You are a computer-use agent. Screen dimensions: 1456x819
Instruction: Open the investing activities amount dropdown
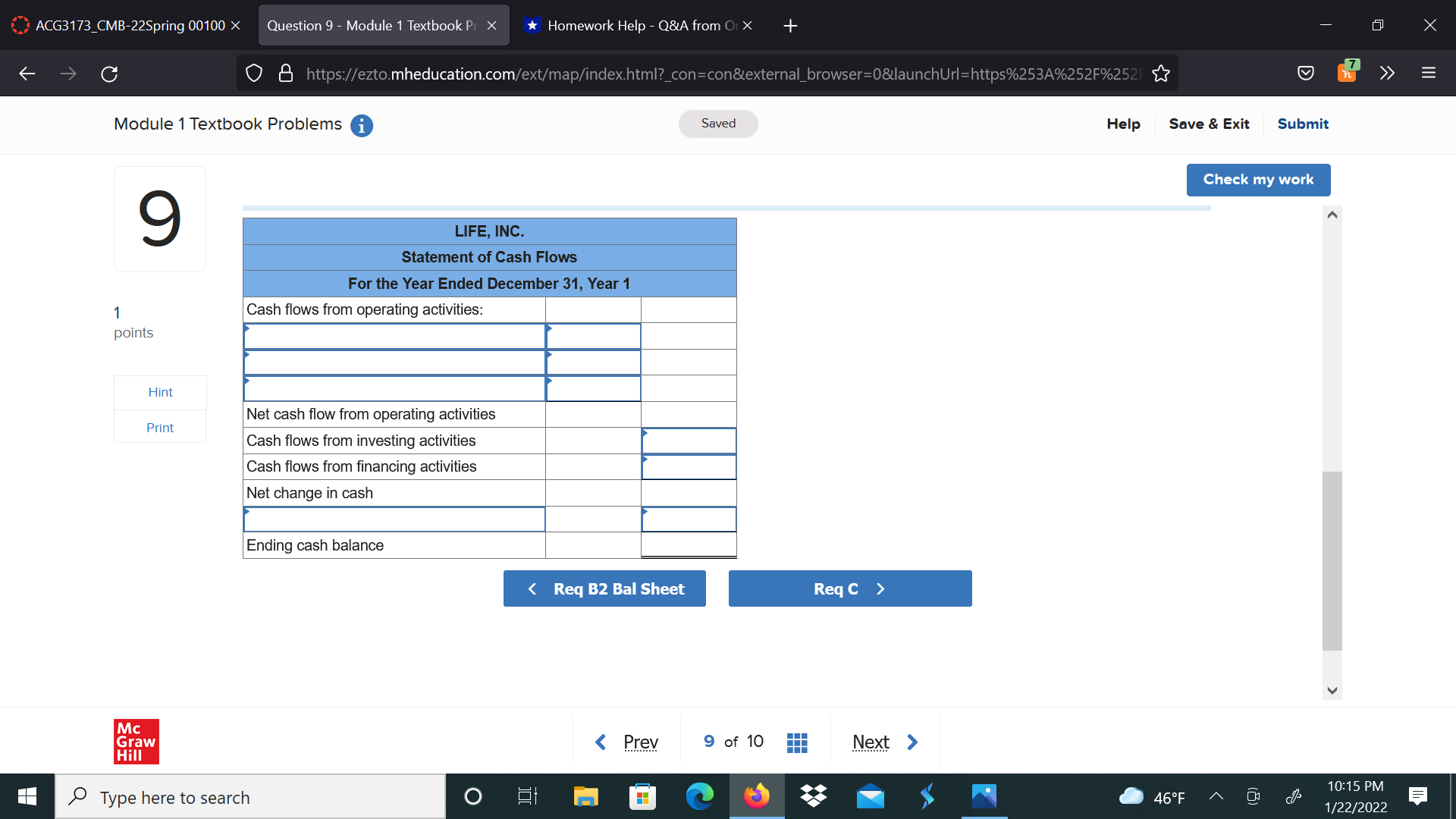point(688,441)
